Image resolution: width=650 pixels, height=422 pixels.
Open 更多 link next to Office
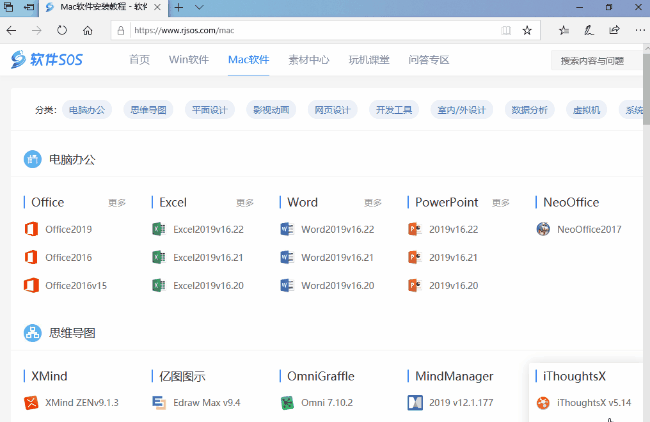[117, 203]
